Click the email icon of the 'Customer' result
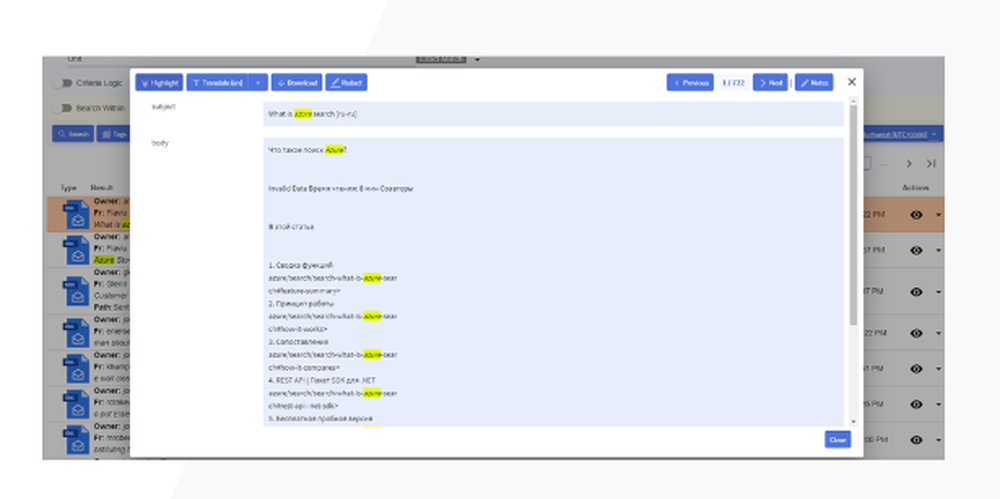The height and width of the screenshot is (499, 1000). [x=76, y=291]
